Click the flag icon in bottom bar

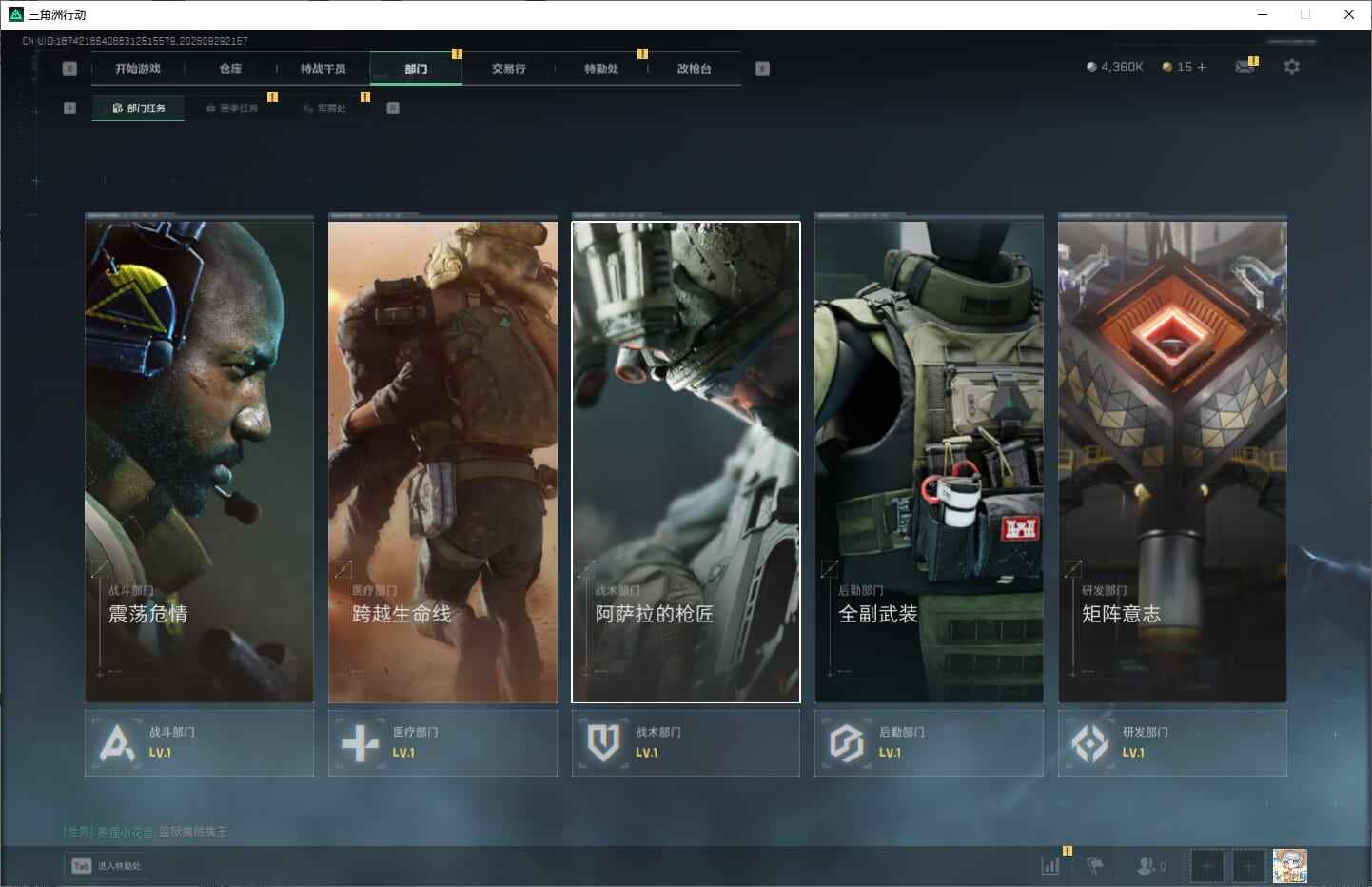click(1095, 866)
